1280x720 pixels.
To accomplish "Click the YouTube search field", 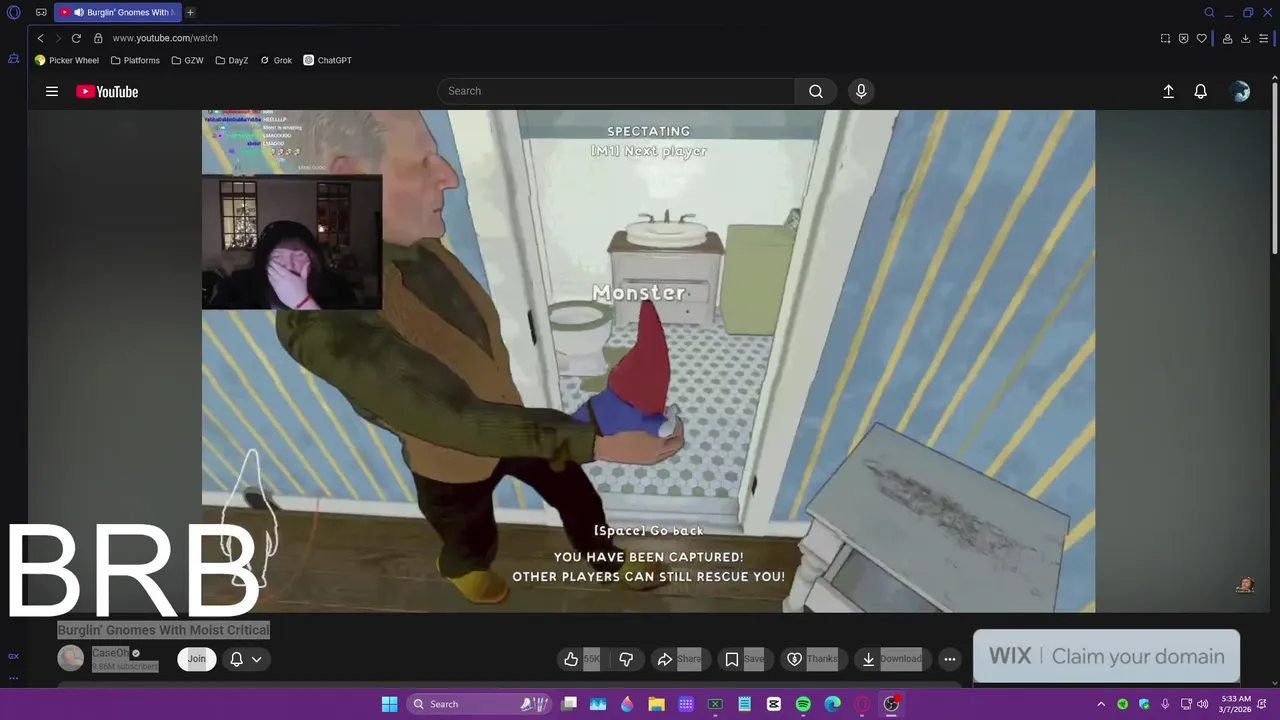I will point(616,91).
